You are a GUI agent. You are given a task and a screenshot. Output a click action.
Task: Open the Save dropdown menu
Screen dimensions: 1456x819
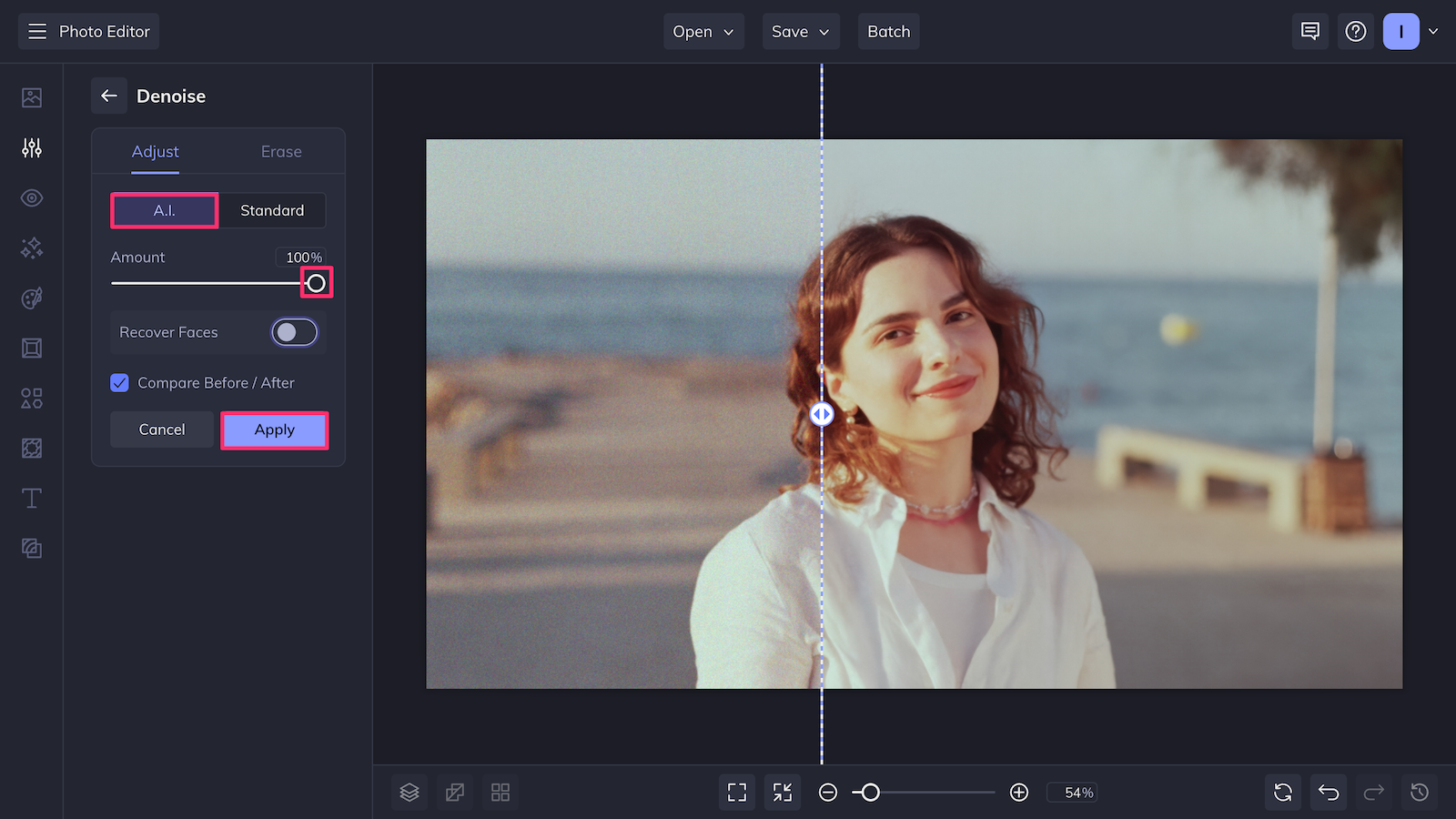coord(800,31)
